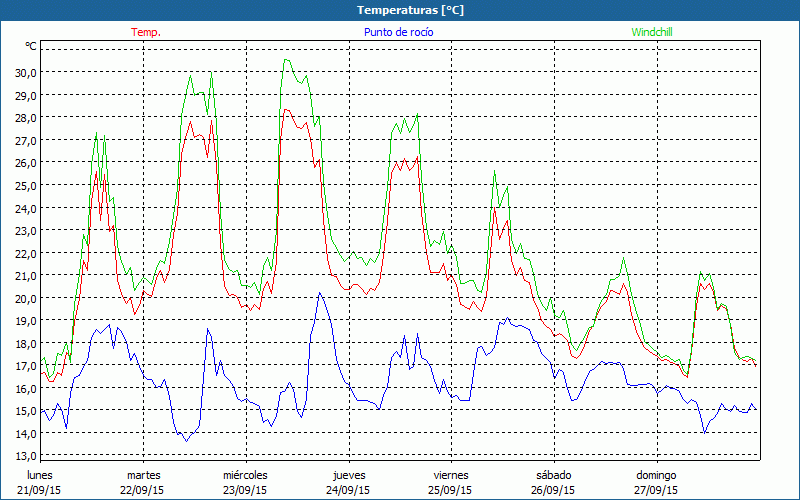800x500 pixels.
Task: Click the "lunes" day label on the x-axis
Action: point(40,475)
